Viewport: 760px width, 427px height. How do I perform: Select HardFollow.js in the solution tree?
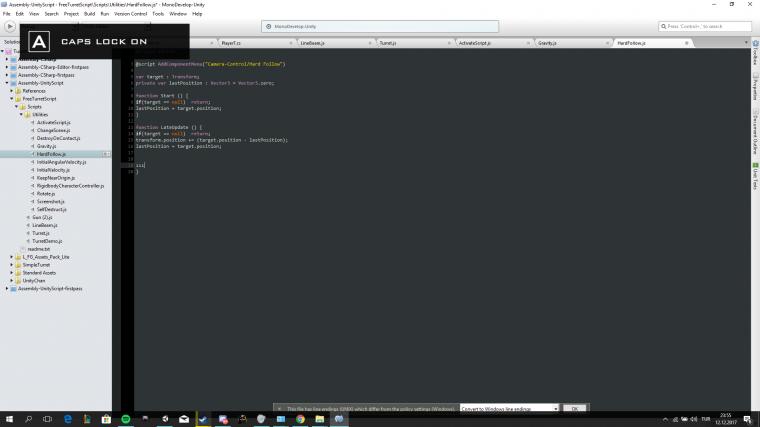pyautogui.click(x=51, y=154)
